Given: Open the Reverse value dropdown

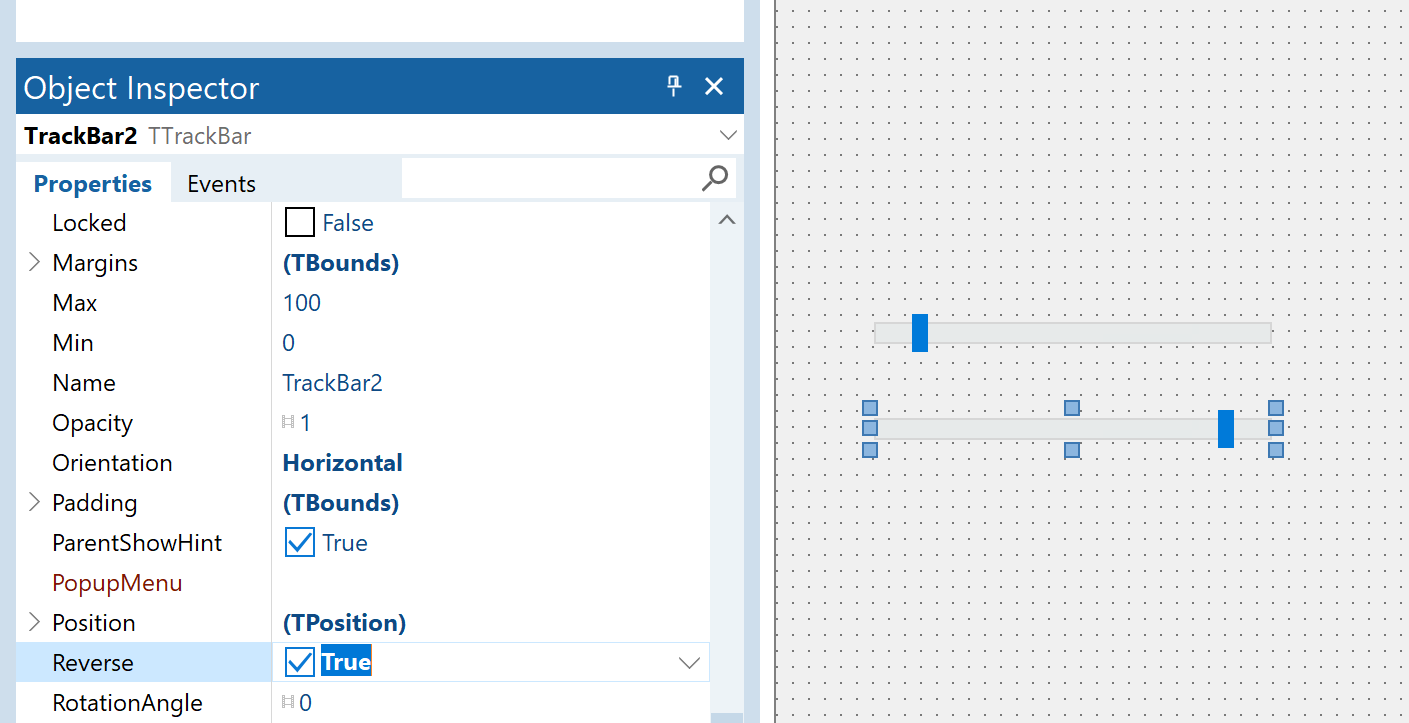Looking at the screenshot, I should (689, 663).
